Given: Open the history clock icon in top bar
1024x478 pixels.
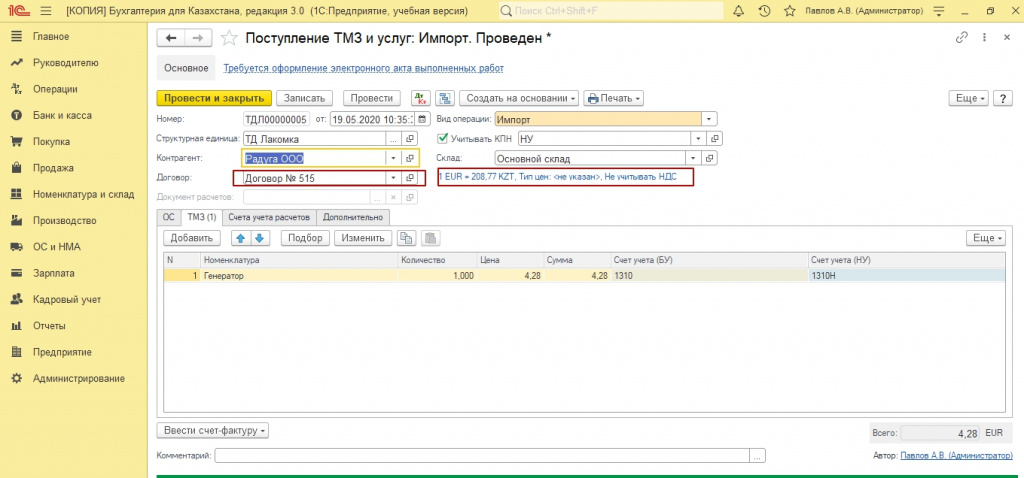Looking at the screenshot, I should (x=765, y=11).
